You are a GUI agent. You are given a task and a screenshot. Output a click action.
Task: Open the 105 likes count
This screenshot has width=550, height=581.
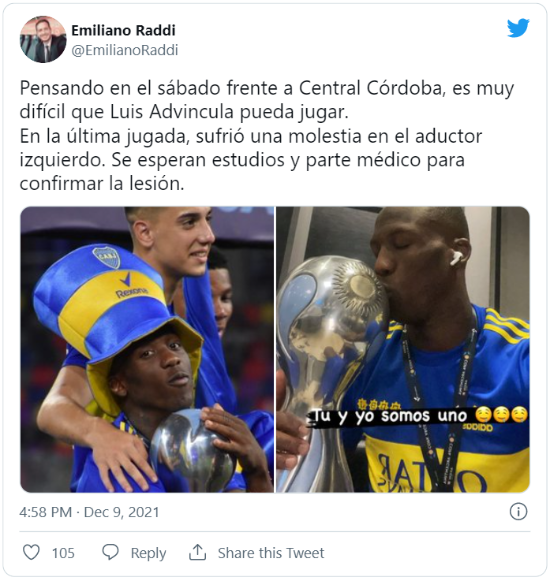tap(63, 553)
